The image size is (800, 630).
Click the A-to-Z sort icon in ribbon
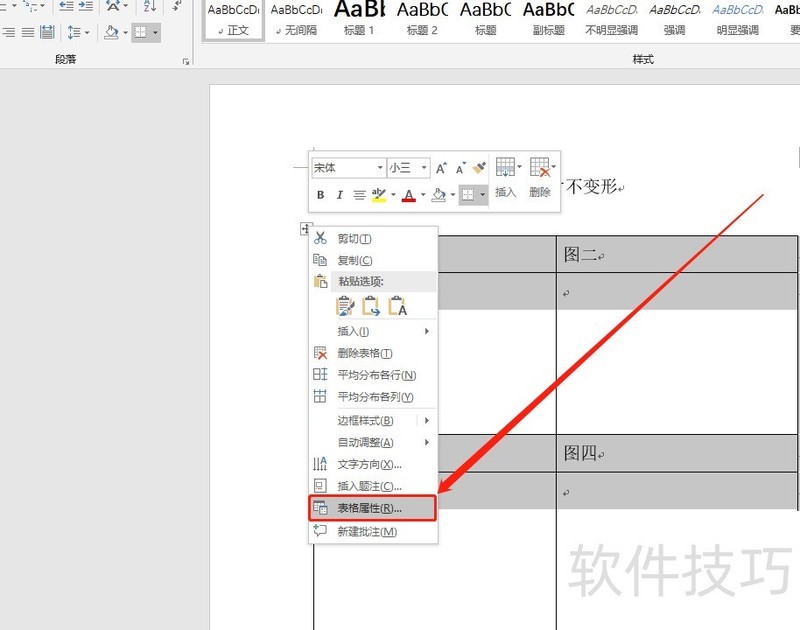149,6
